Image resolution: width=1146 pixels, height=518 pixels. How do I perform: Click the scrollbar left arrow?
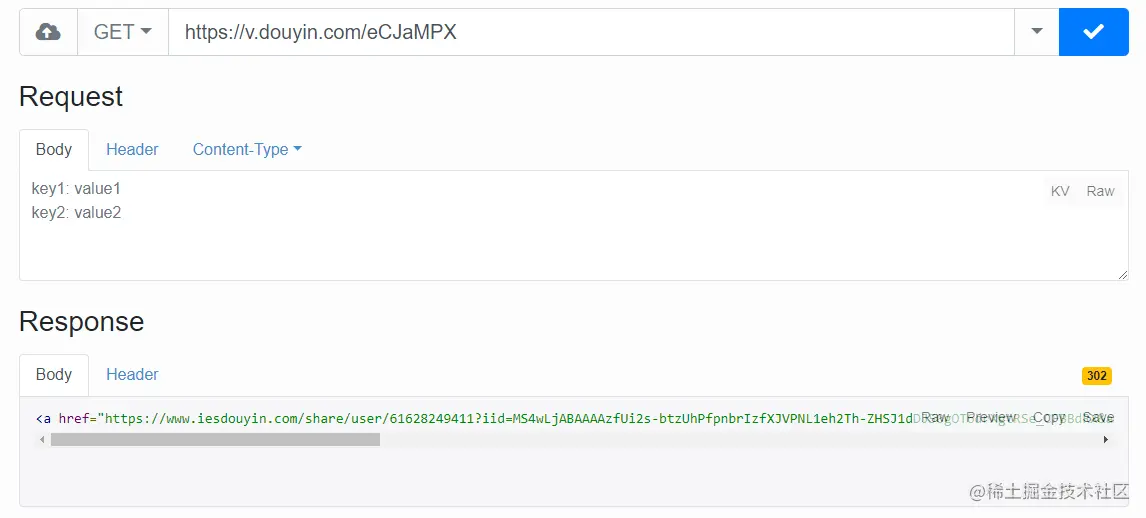tap(42, 439)
